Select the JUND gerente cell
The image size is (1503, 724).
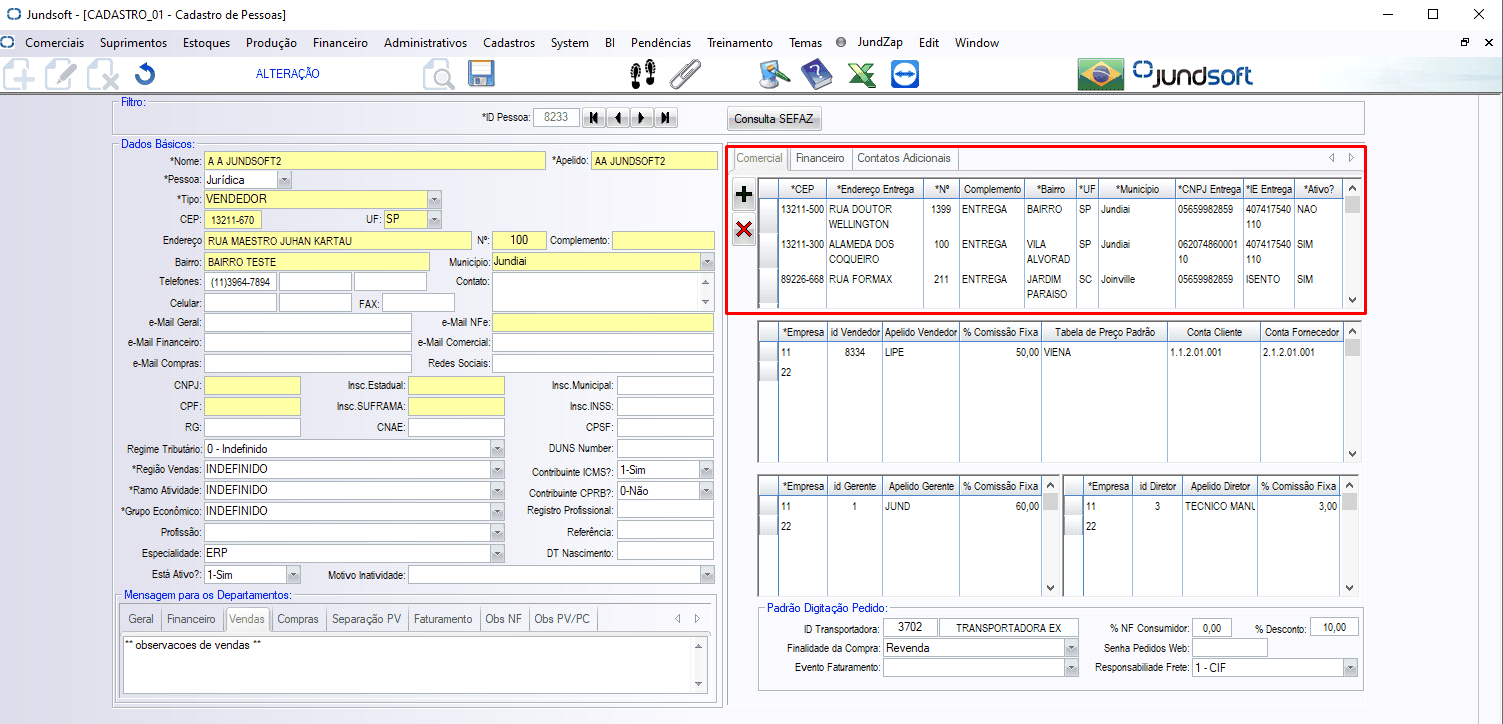(920, 507)
